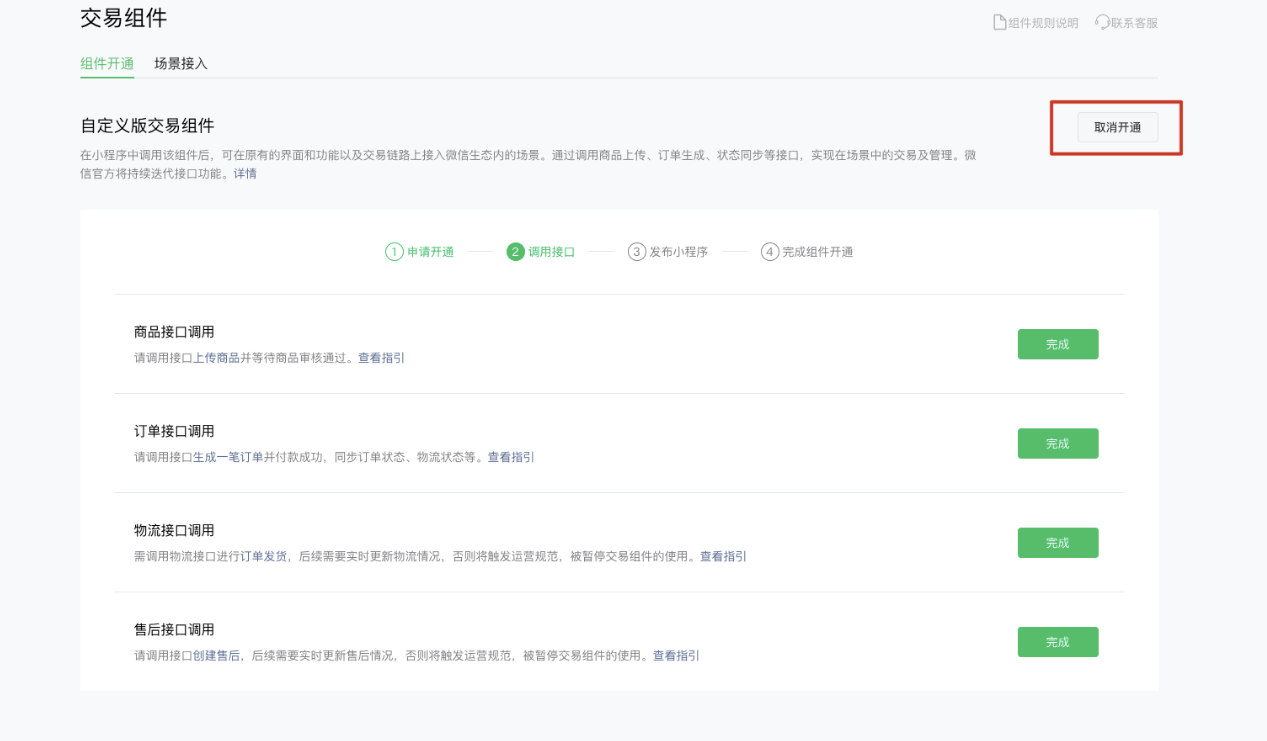1267x741 pixels.
Task: Open the 生成一笔订单 interface link
Action: [228, 457]
